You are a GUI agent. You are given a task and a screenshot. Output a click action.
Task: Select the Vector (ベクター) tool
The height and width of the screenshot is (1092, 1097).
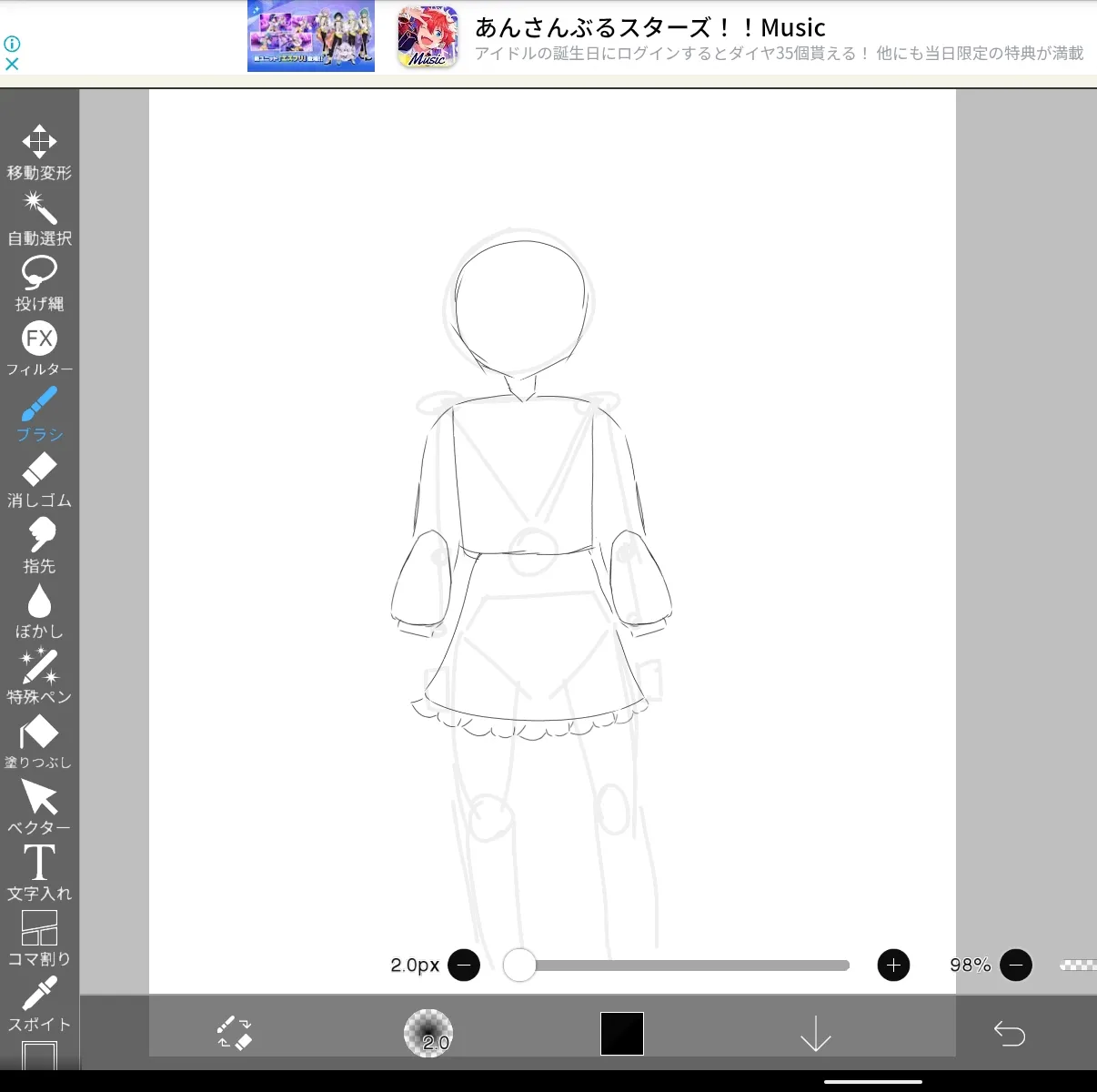point(39,808)
